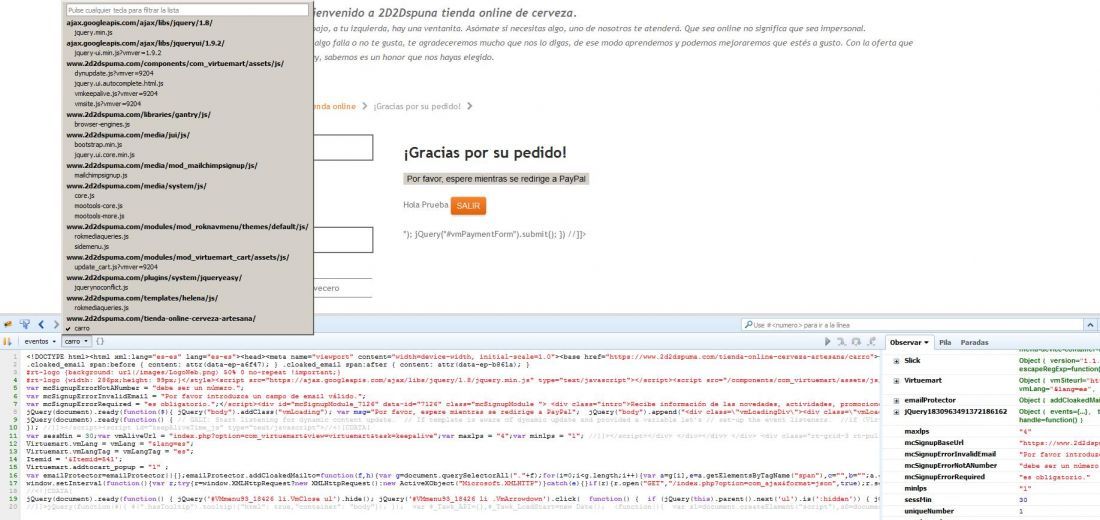Select jquery.min.js in the script list
This screenshot has width=1100, height=520.
click(93, 32)
